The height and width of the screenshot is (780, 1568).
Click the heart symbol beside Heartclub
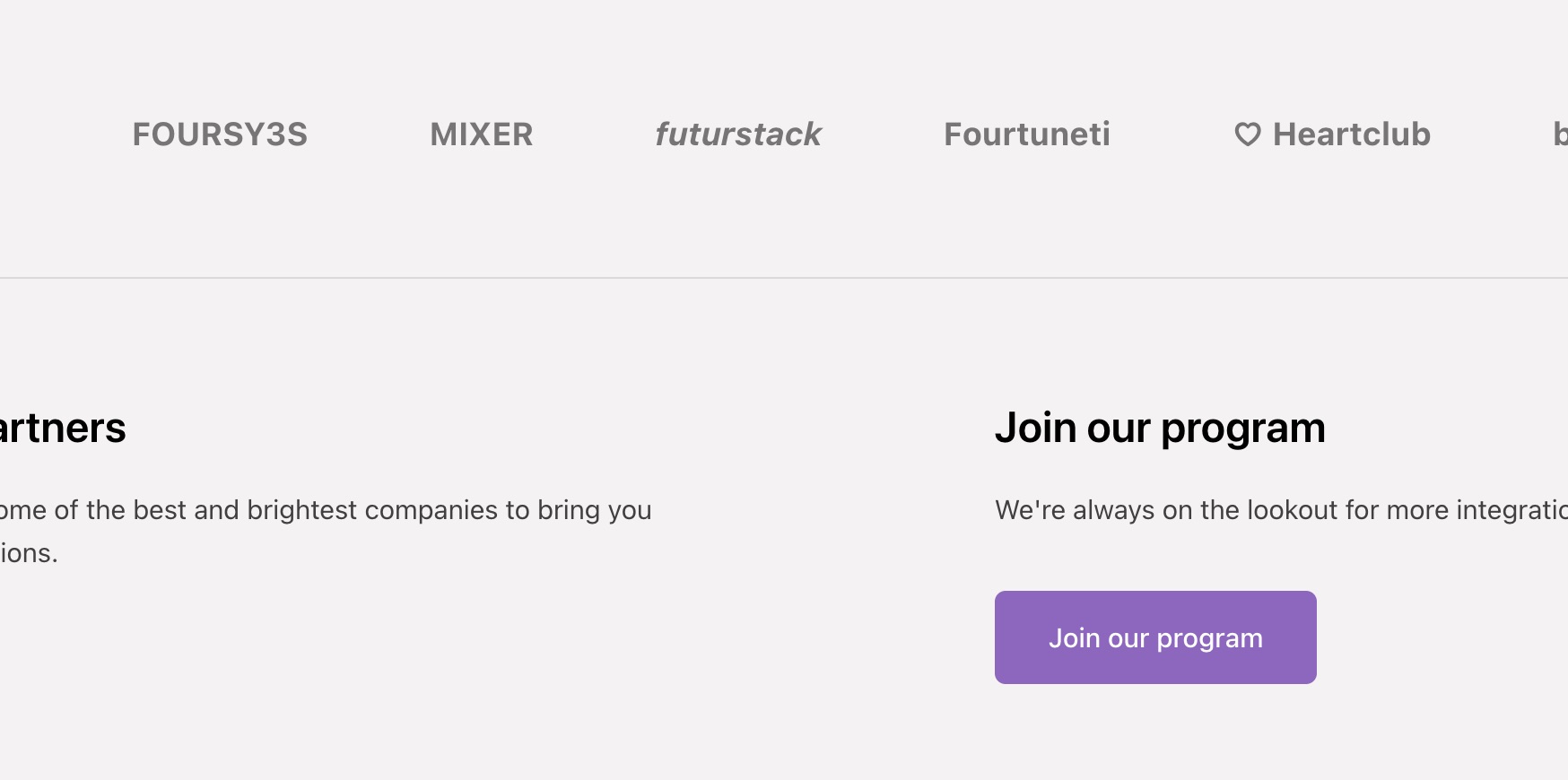[x=1247, y=134]
